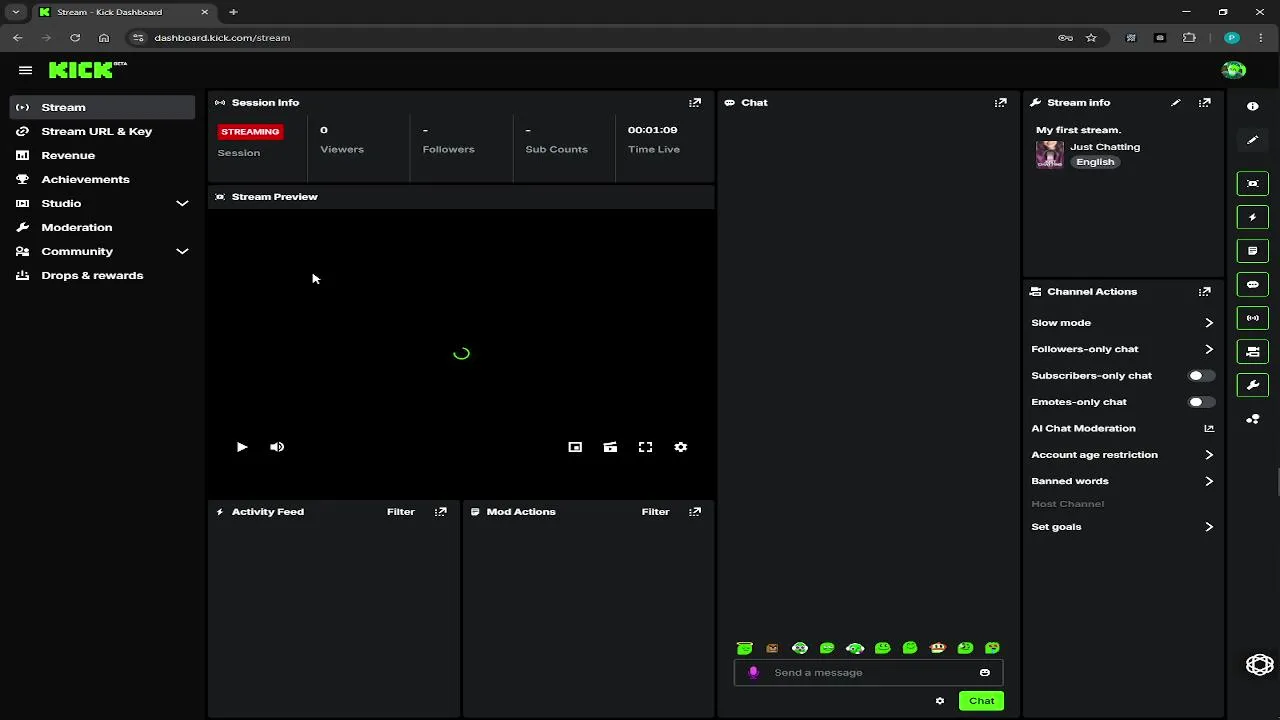The image size is (1280, 720).
Task: Enable picture-in-picture on stream preview
Action: tap(575, 447)
